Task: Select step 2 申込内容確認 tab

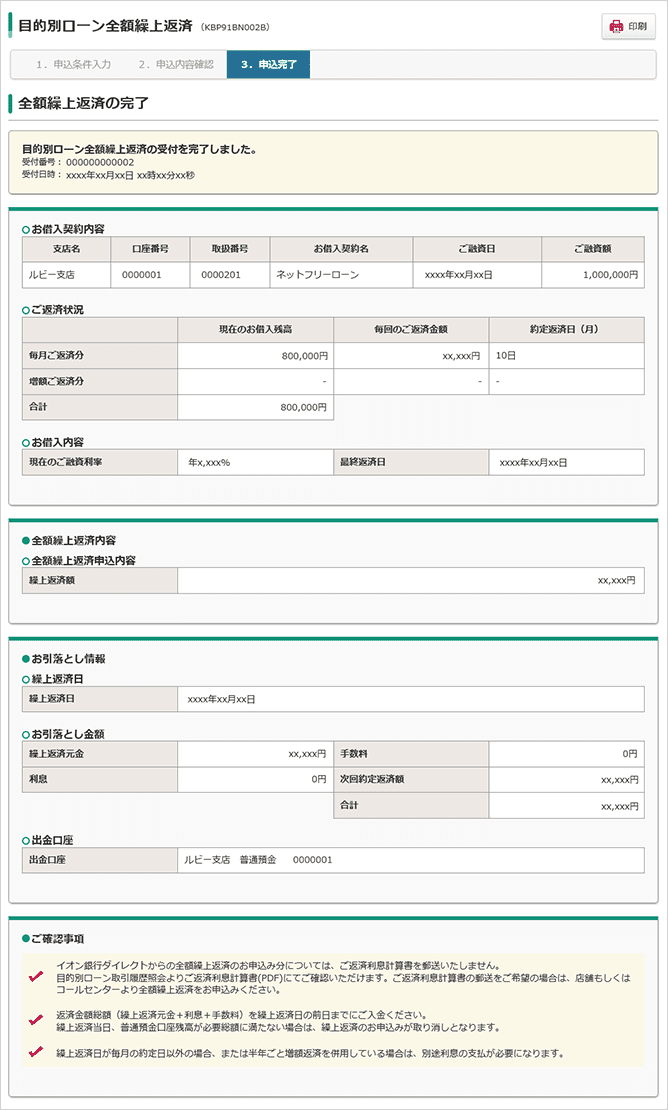Action: click(x=175, y=64)
